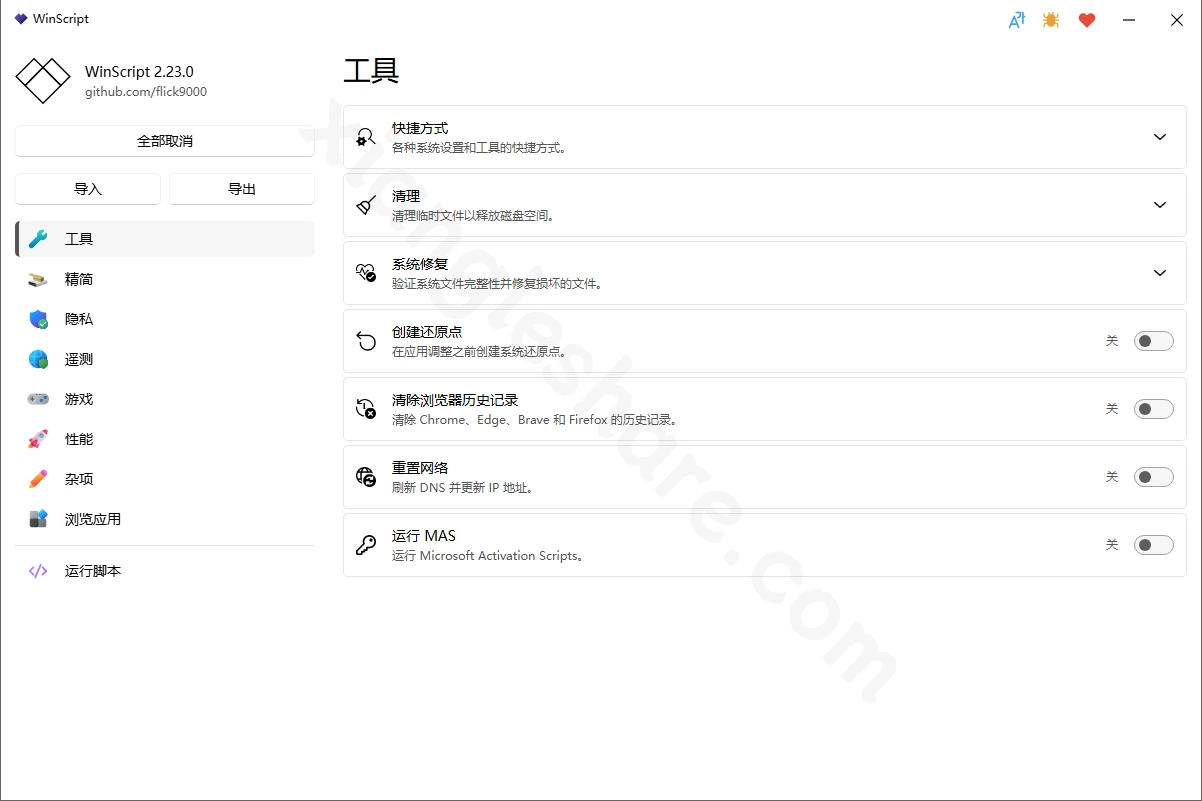Expand the 清理 section chevron
This screenshot has height=801, width=1202.
pos(1160,205)
